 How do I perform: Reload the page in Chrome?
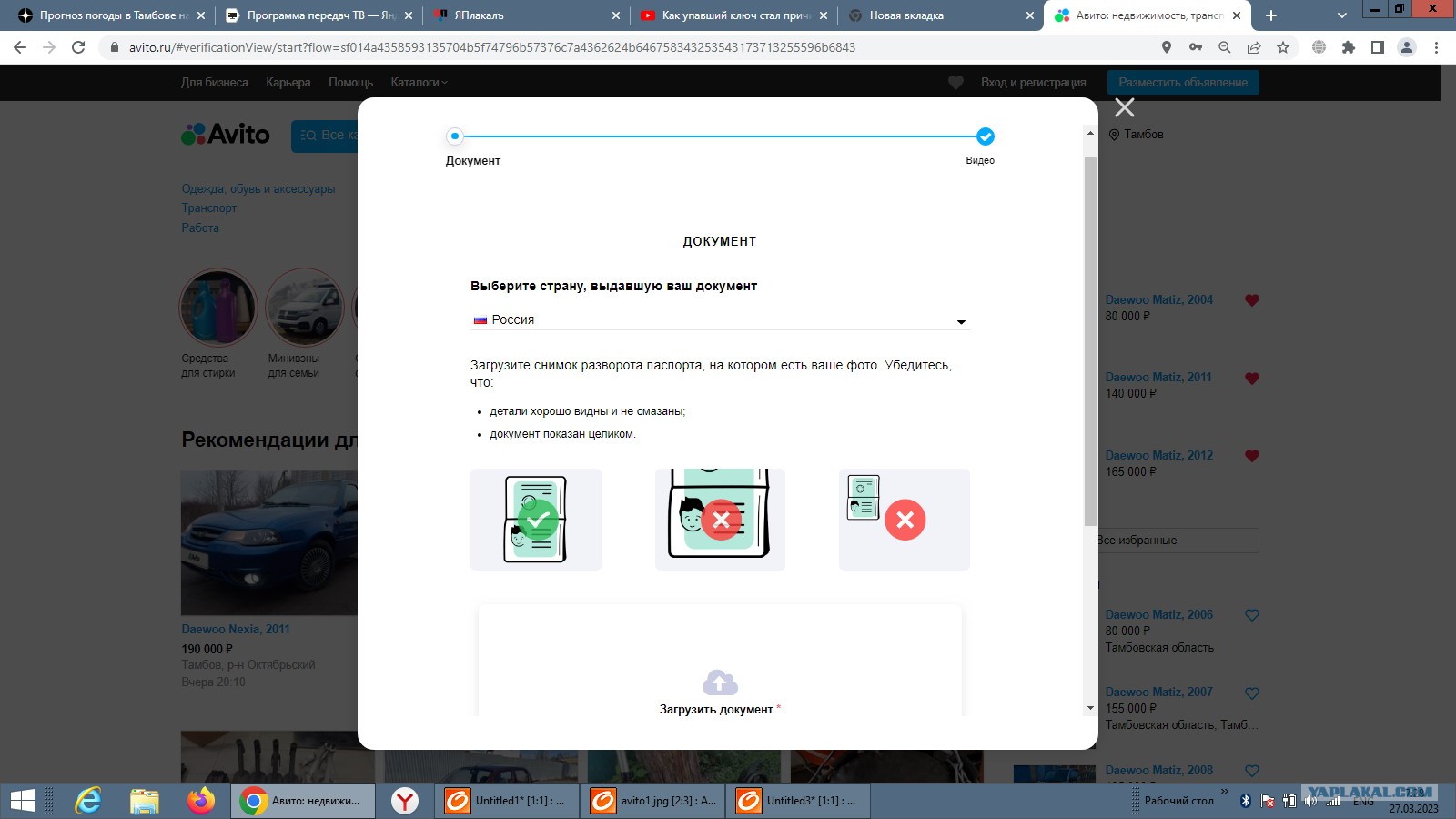(78, 47)
